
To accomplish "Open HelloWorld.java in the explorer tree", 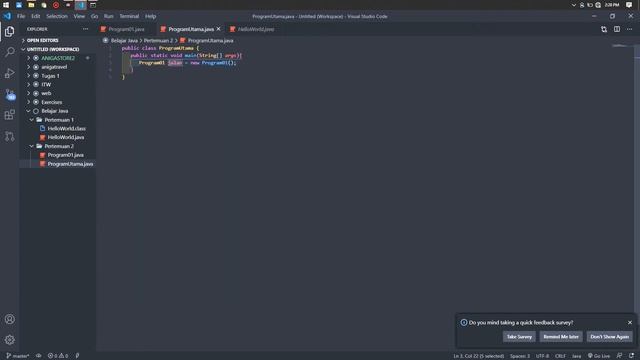I will 66,138.
